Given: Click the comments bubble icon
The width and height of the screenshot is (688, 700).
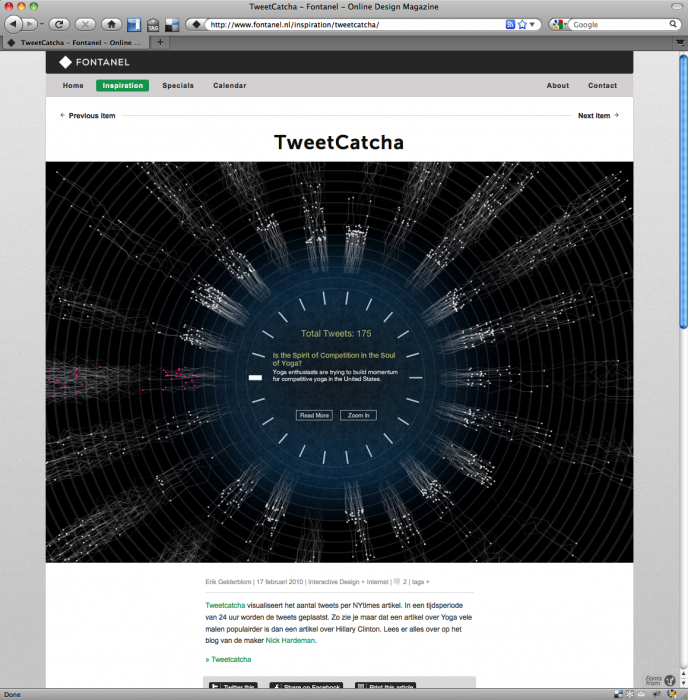Looking at the screenshot, I should pos(396,581).
